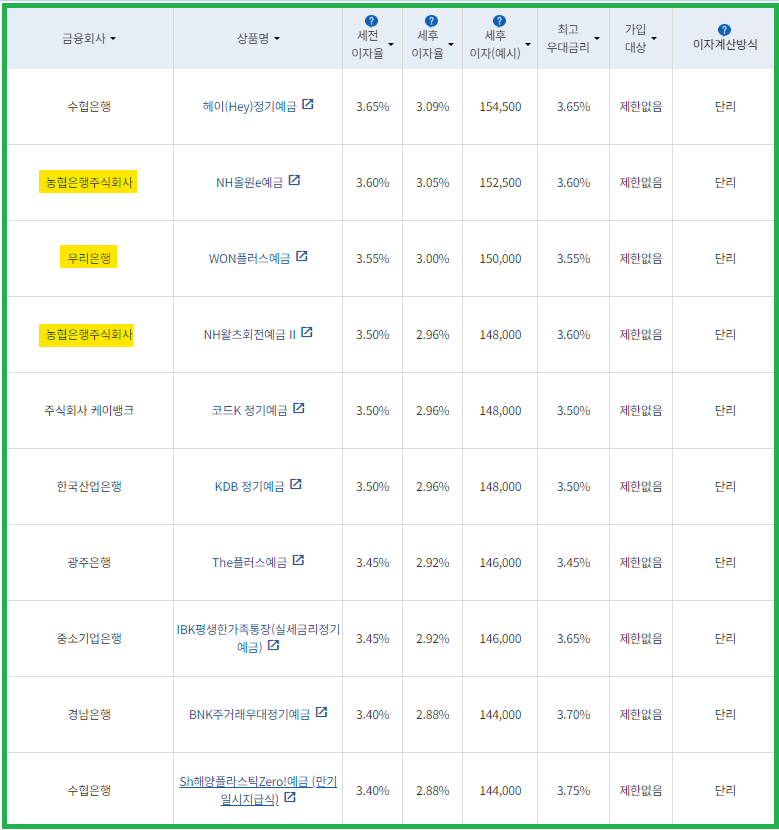Select 광주은행 cell
Screen dimensions: 779x830
coord(89,563)
